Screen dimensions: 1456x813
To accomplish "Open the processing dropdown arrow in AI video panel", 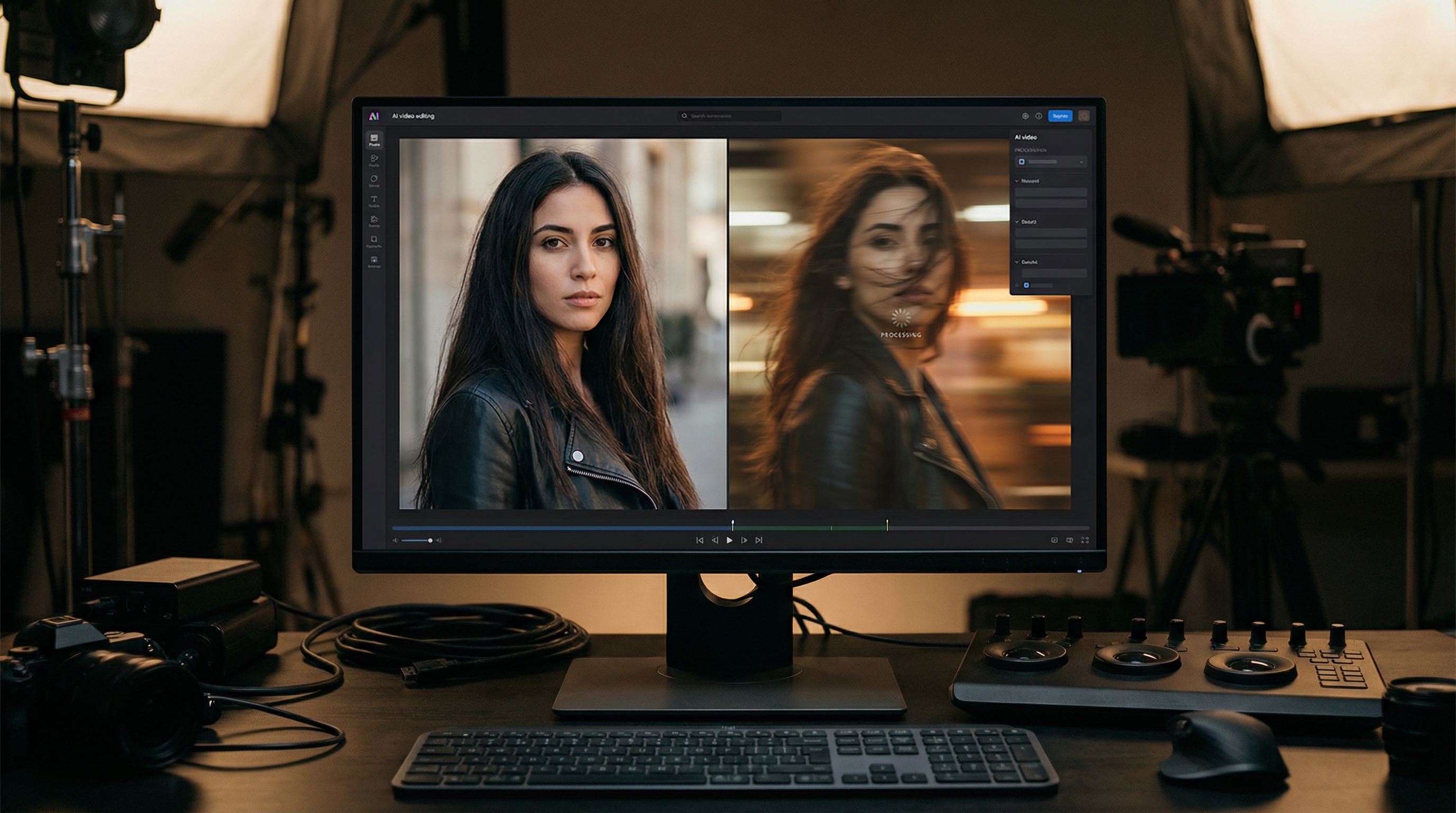I will [1081, 162].
